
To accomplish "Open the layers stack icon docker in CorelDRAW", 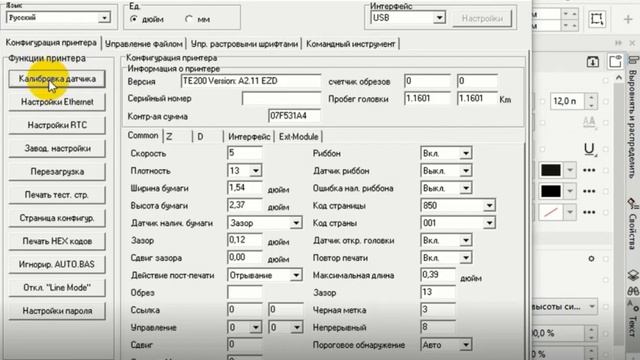I will click(x=633, y=275).
